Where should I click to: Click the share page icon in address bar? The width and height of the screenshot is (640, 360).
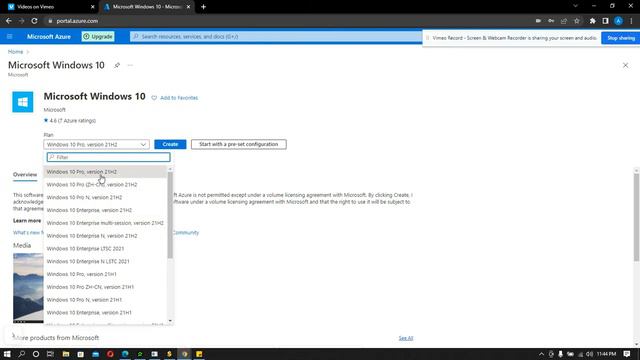pyautogui.click(x=564, y=21)
